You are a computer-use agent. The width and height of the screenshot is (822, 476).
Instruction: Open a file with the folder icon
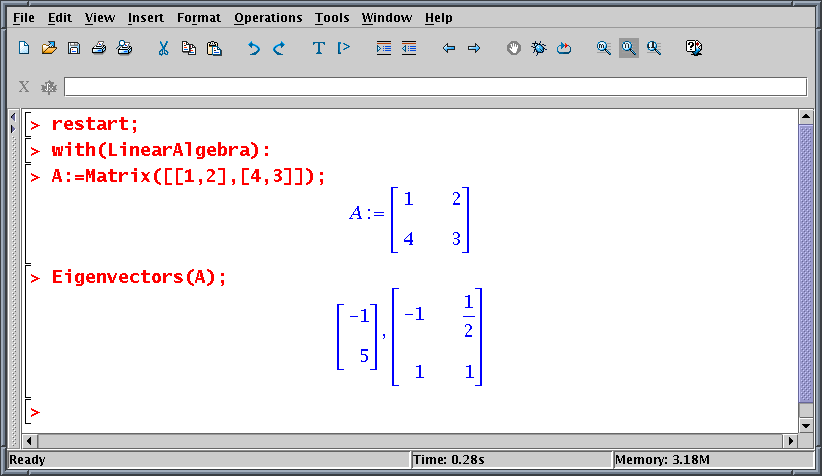point(49,48)
